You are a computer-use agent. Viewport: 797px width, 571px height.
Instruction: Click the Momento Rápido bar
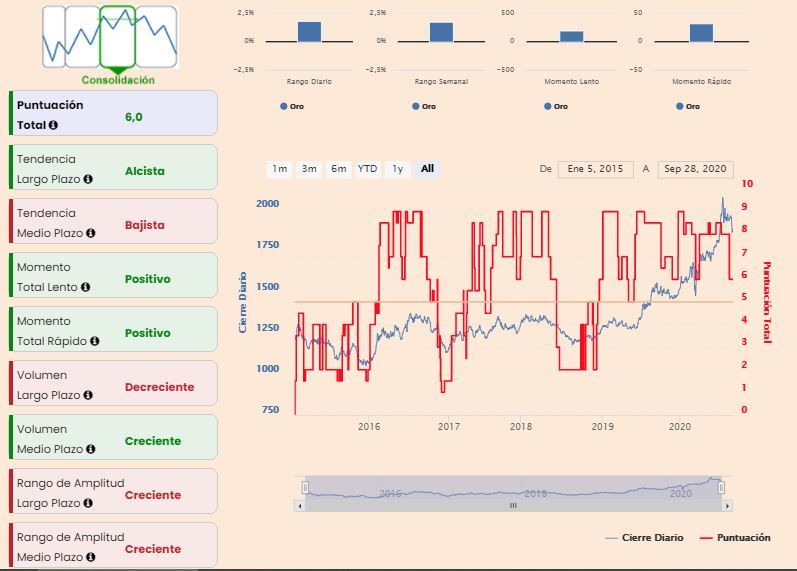(x=701, y=33)
